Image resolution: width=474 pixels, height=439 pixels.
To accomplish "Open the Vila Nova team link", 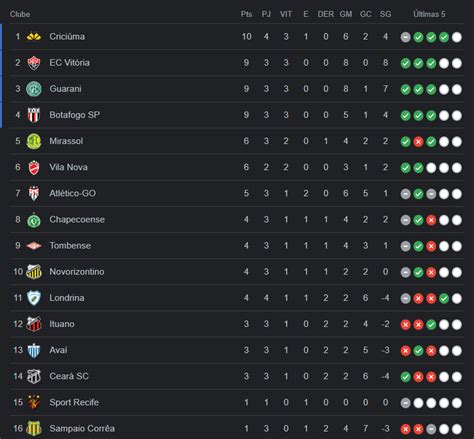I will coord(68,167).
